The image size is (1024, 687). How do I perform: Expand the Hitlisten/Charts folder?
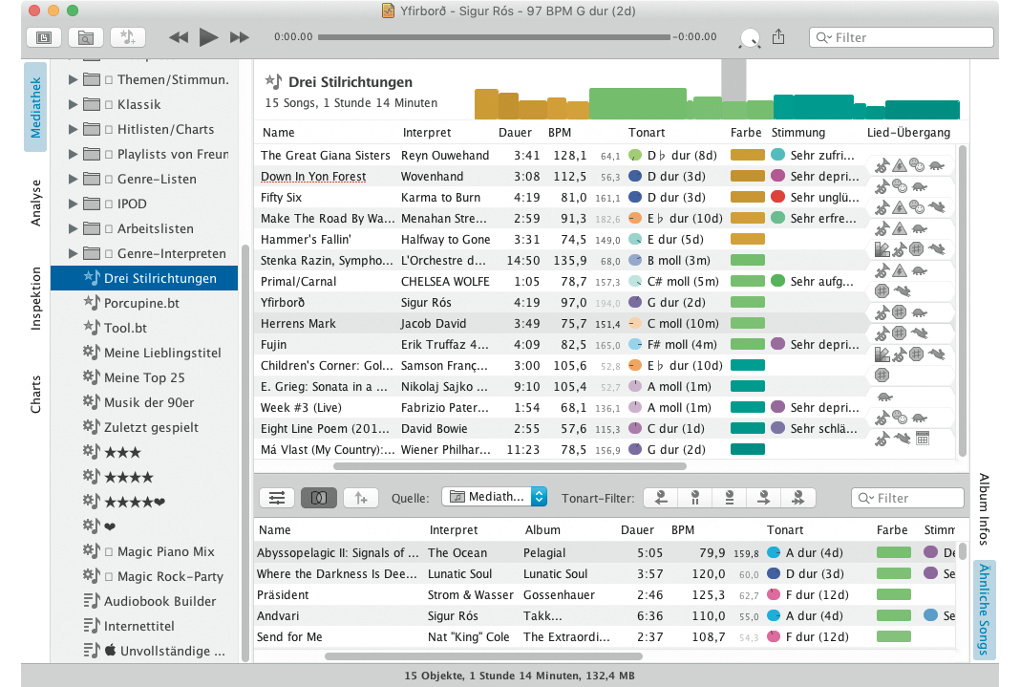coord(73,129)
